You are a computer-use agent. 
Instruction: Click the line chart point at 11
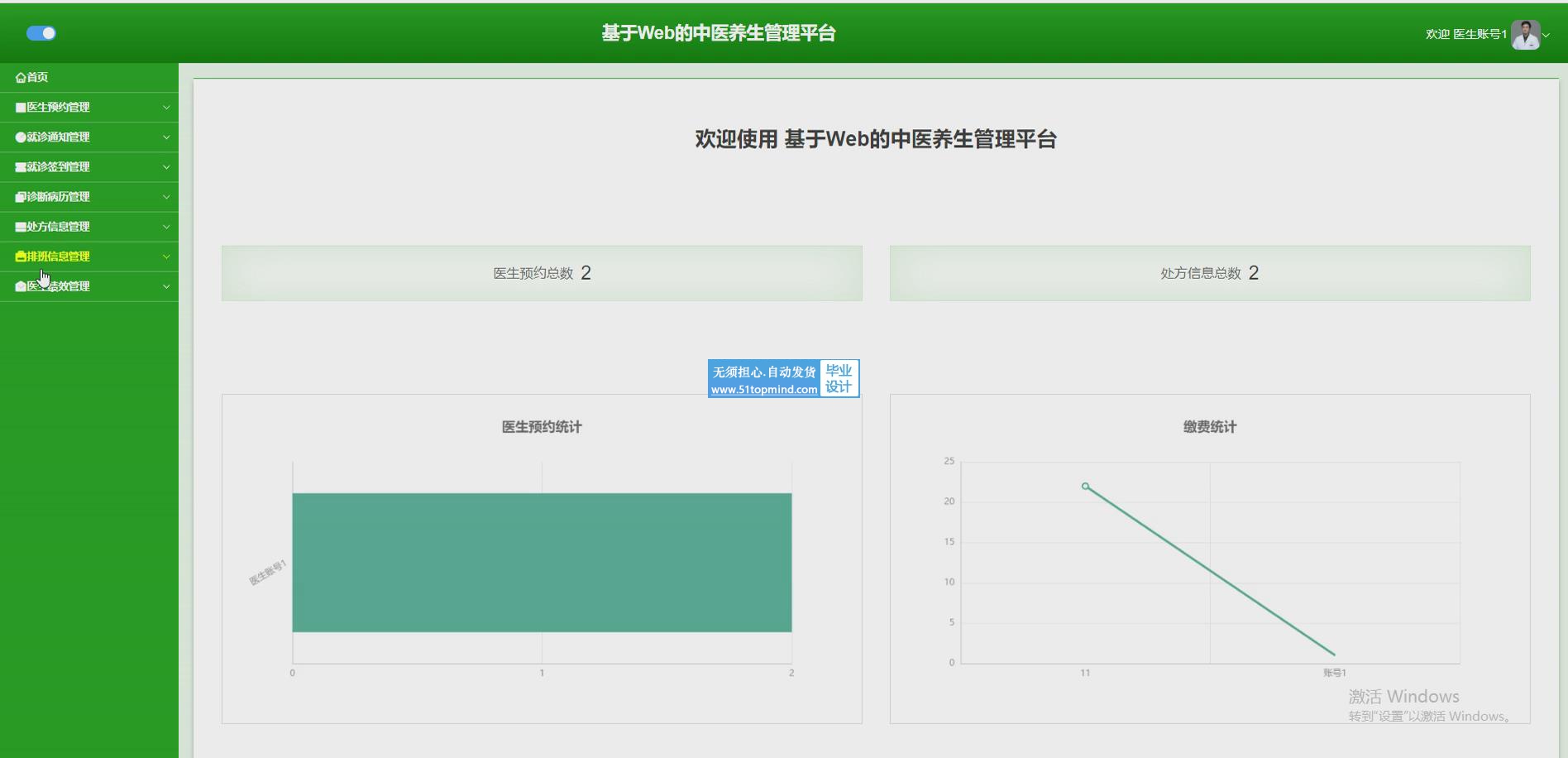click(1085, 487)
